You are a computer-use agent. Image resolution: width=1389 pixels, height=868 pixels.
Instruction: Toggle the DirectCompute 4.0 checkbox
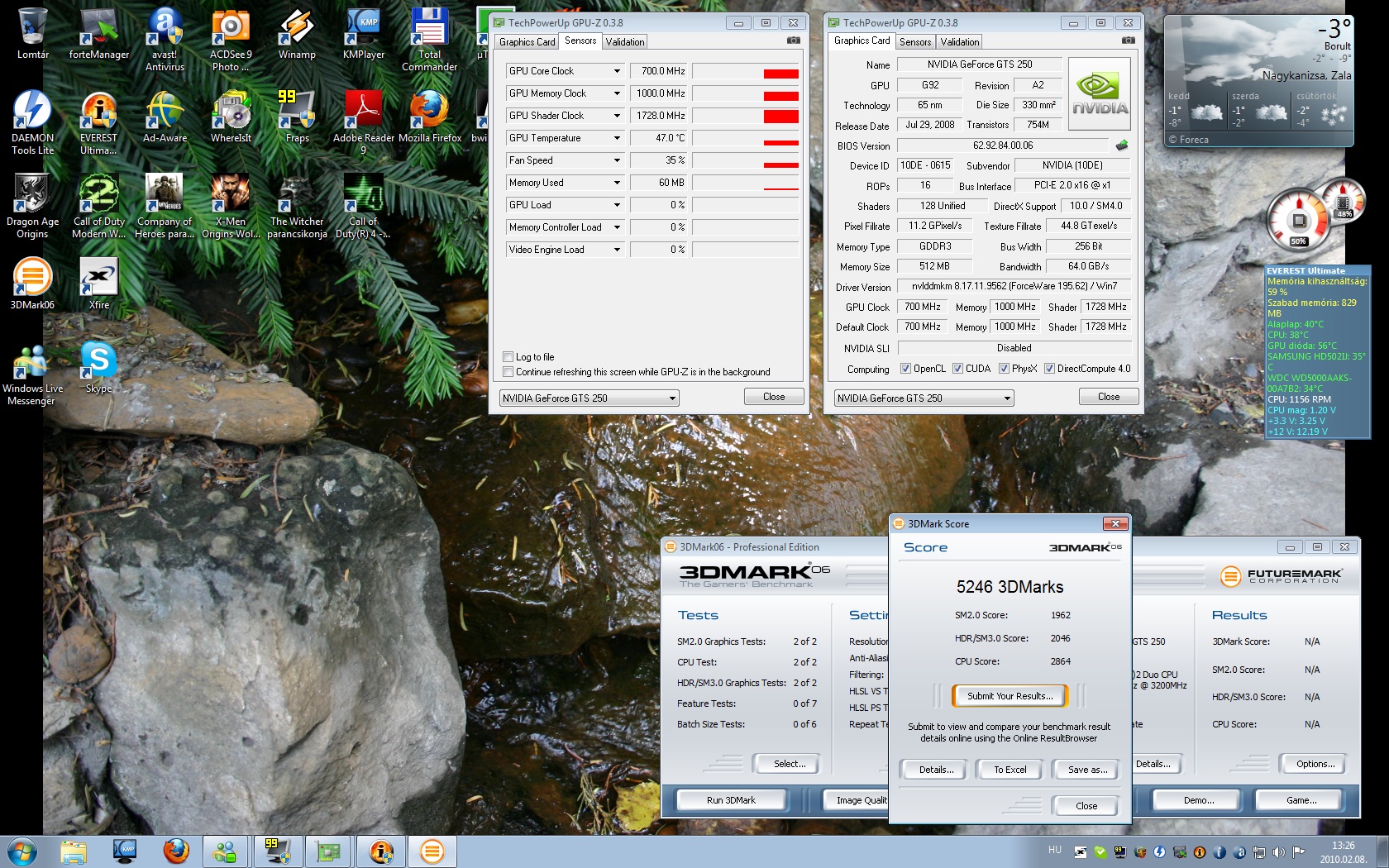1049,369
